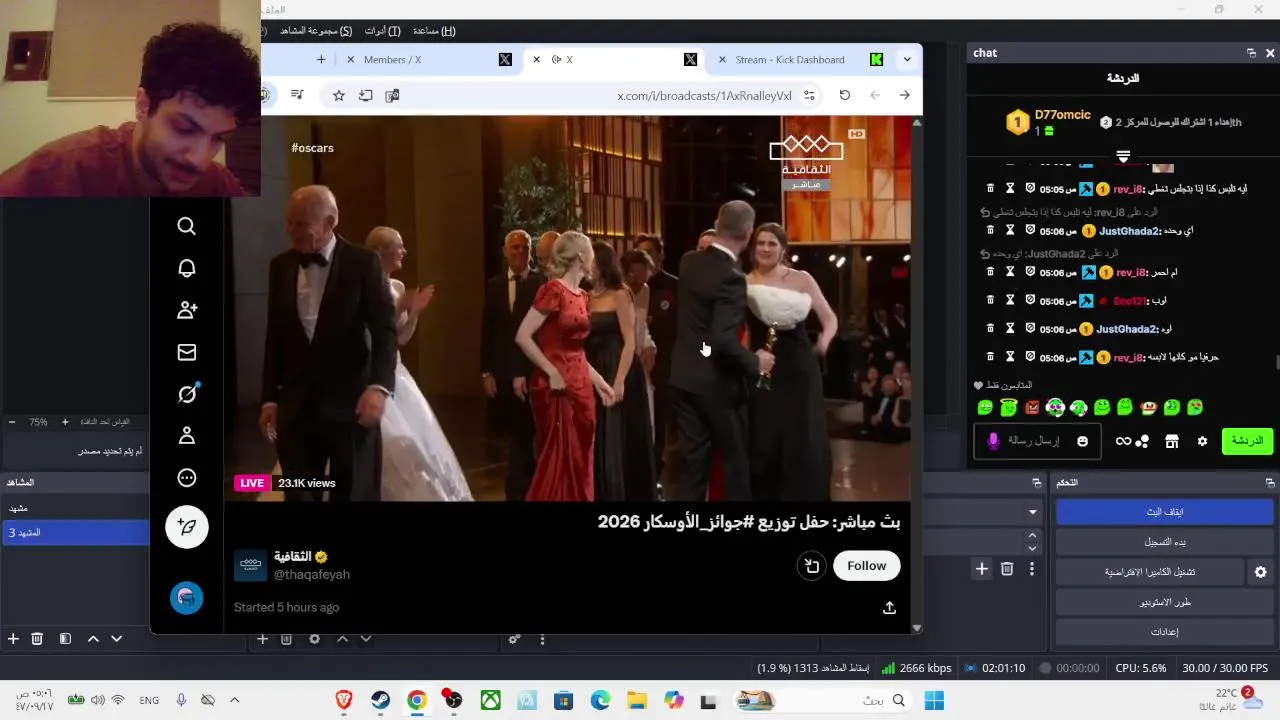The height and width of the screenshot is (720, 1280).
Task: Click the address bar URL x.com/i/broadcasts
Action: 704,96
